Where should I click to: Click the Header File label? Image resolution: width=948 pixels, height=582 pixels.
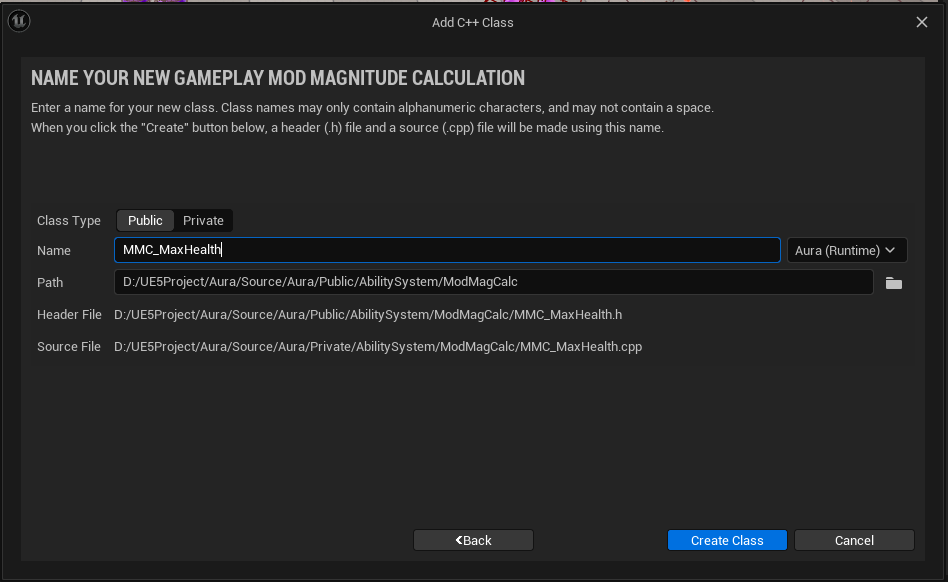tap(69, 315)
